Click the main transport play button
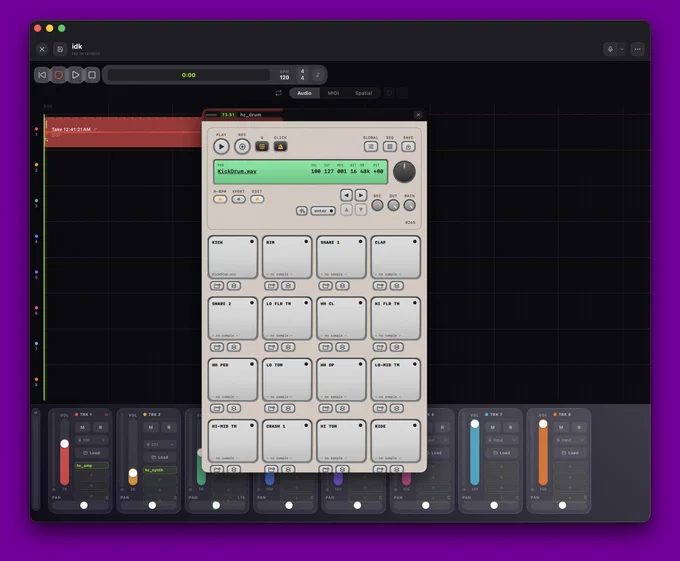Viewport: 680px width, 561px height. tap(75, 75)
